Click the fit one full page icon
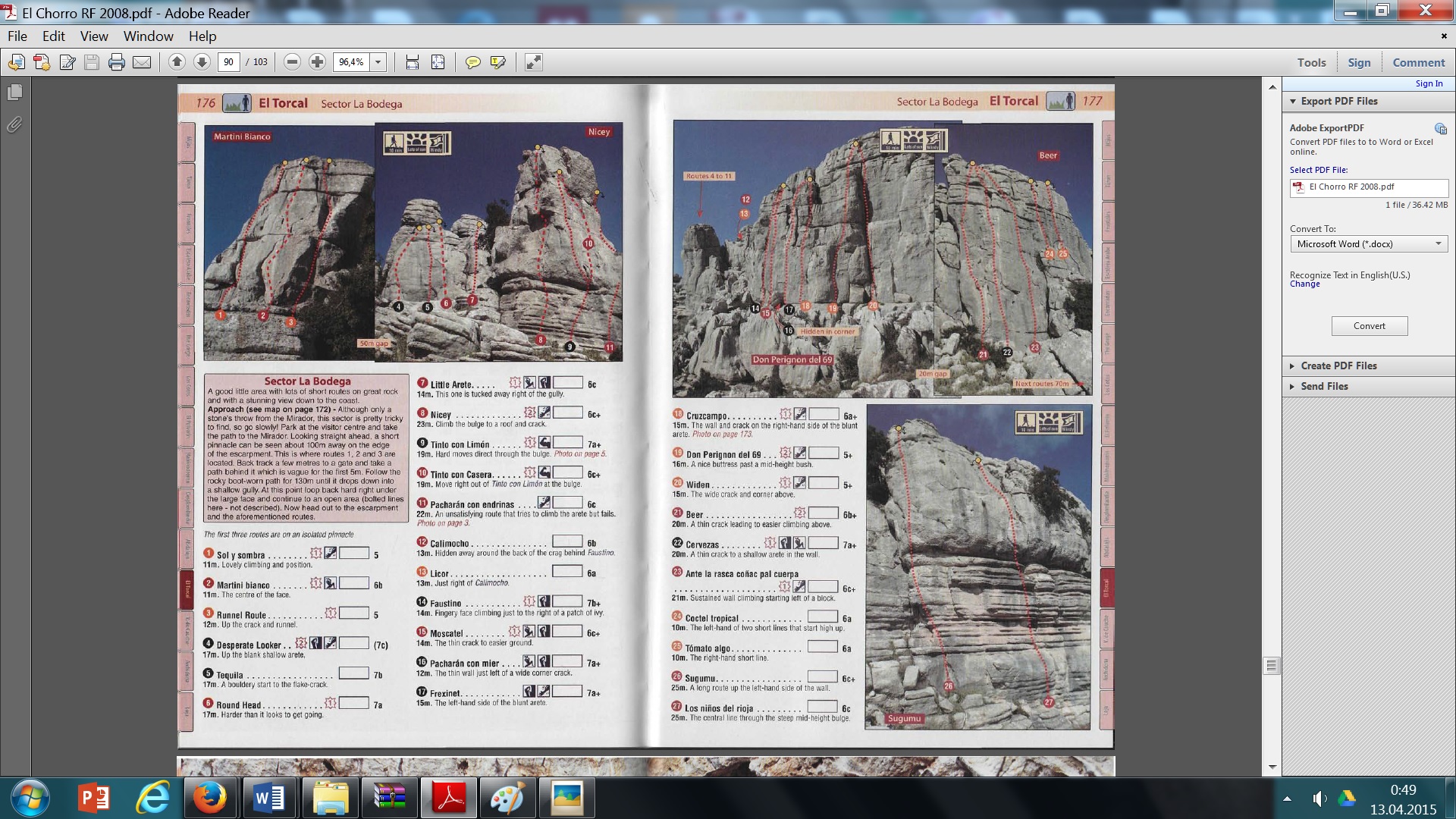 pos(438,62)
